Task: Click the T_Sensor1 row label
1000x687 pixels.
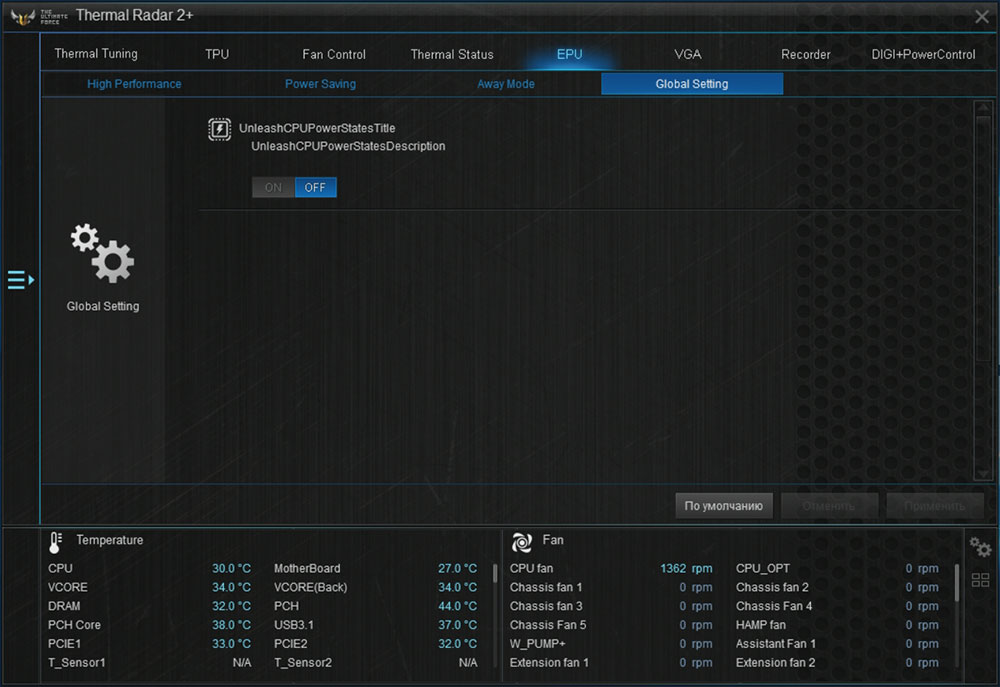Action: (77, 663)
